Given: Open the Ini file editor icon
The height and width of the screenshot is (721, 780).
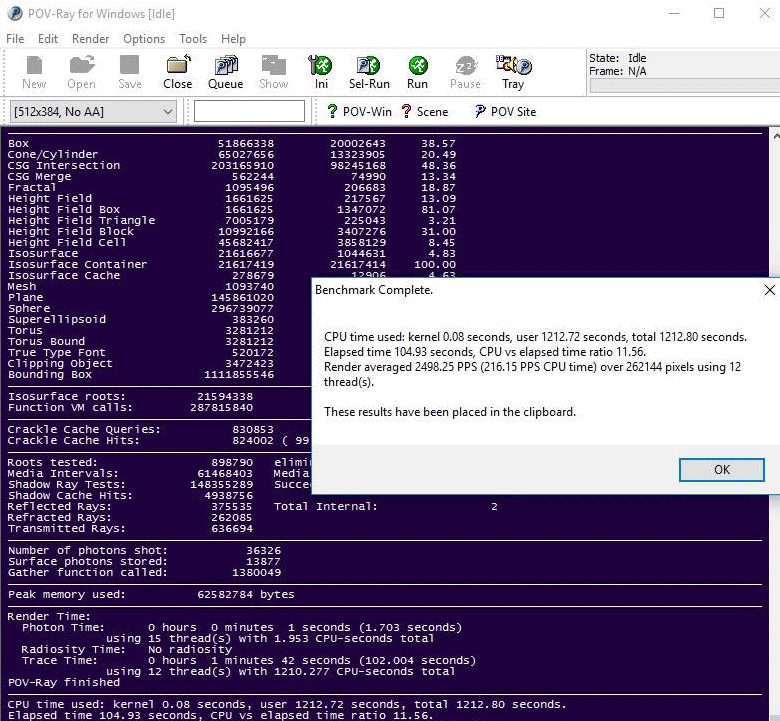Looking at the screenshot, I should (x=321, y=73).
